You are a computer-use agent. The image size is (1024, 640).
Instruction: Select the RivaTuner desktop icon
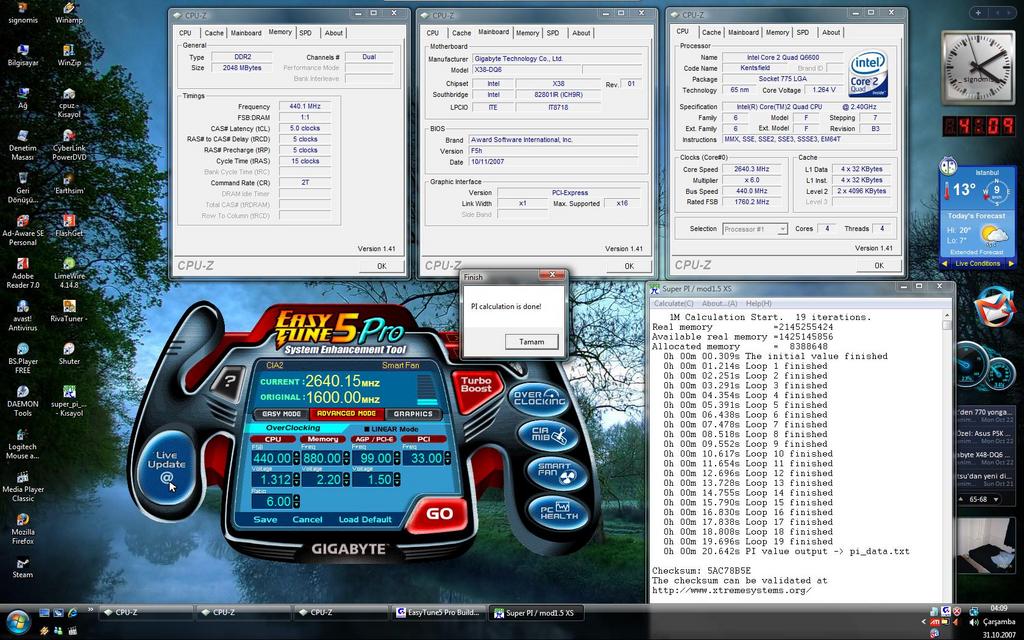pos(69,312)
